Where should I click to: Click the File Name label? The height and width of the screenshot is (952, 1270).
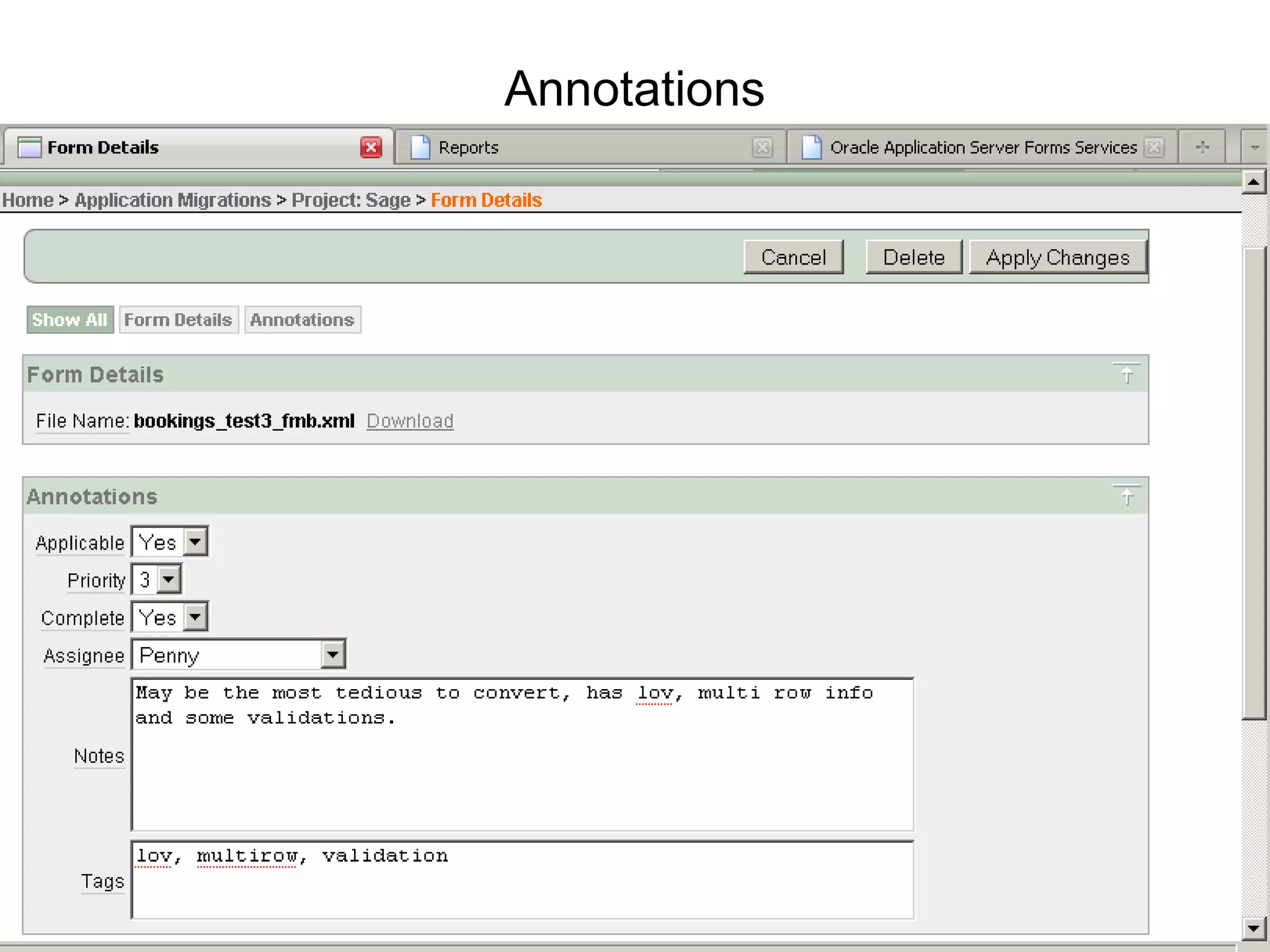(x=82, y=421)
